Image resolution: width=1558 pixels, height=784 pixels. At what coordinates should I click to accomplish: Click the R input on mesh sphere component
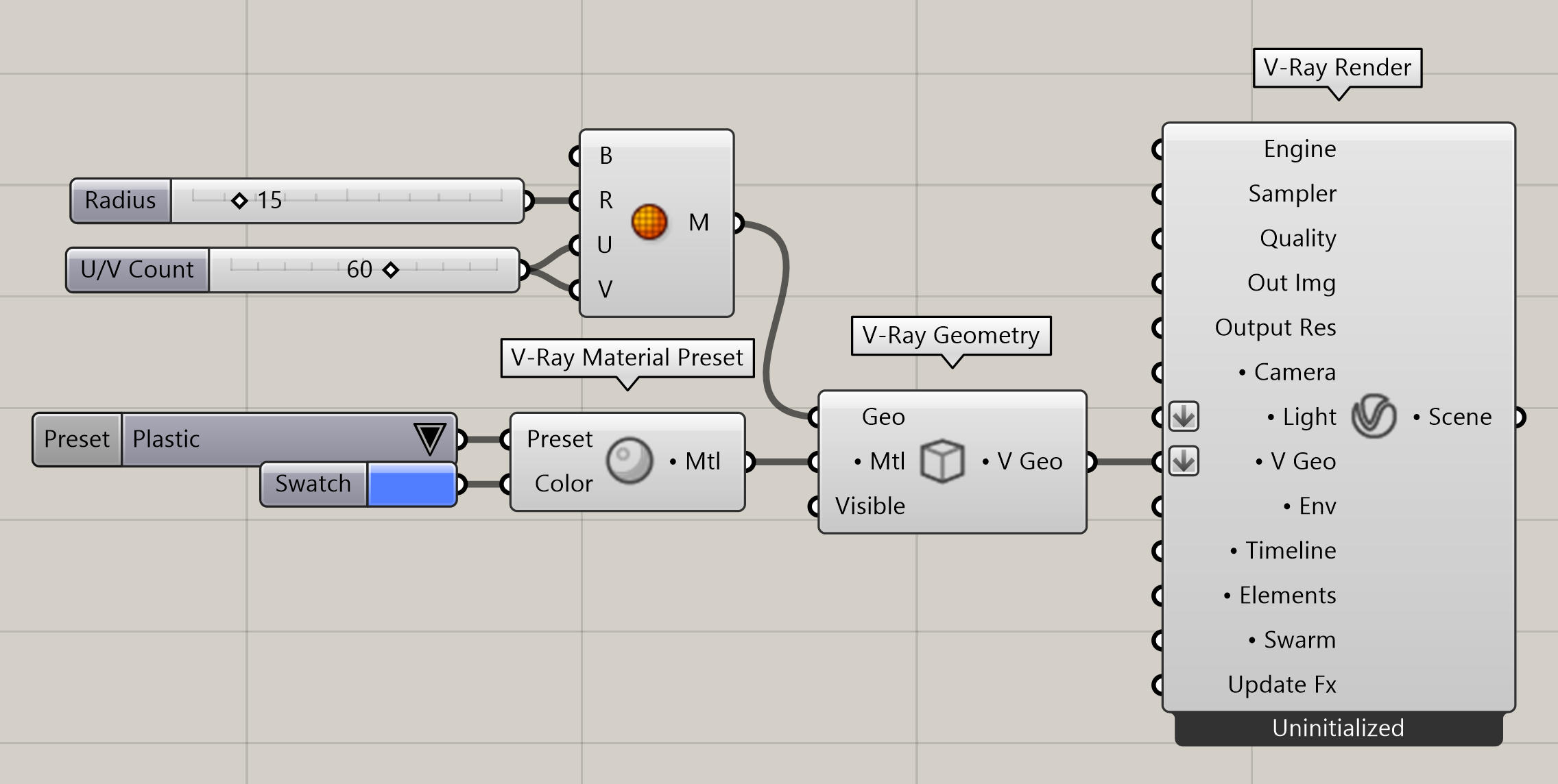tap(606, 200)
